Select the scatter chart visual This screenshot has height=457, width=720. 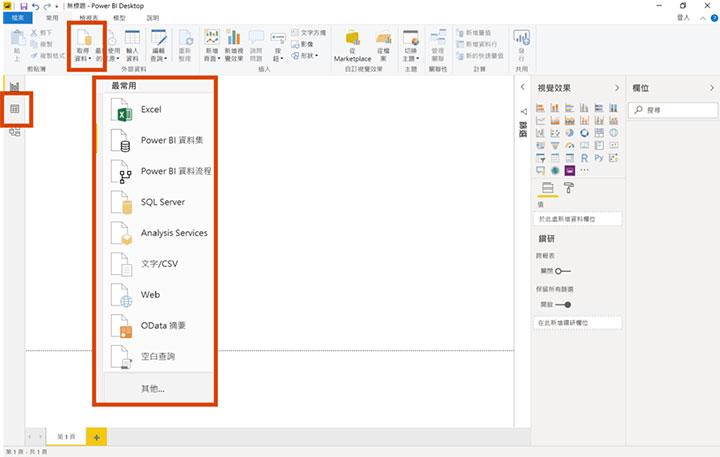555,133
